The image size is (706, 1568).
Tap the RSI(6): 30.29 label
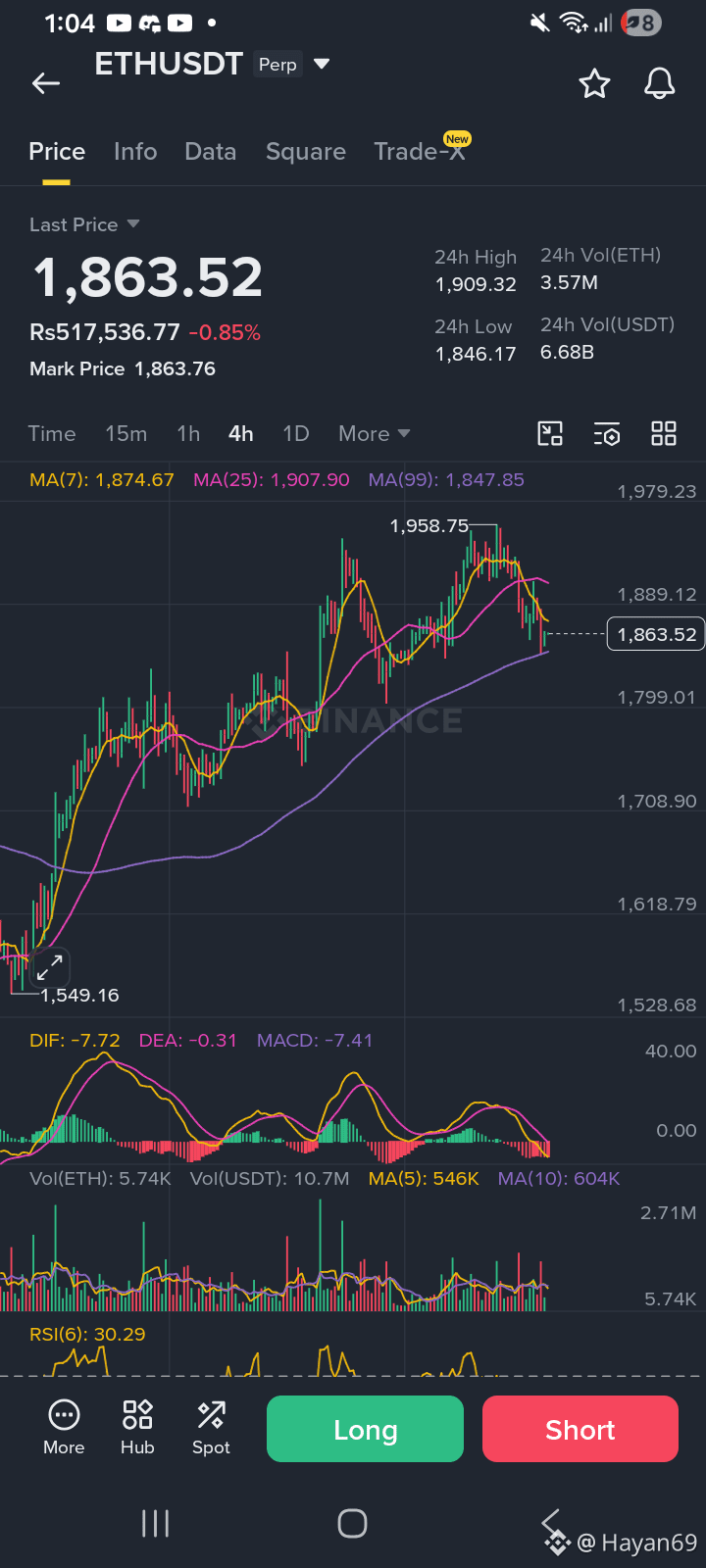point(87,1335)
